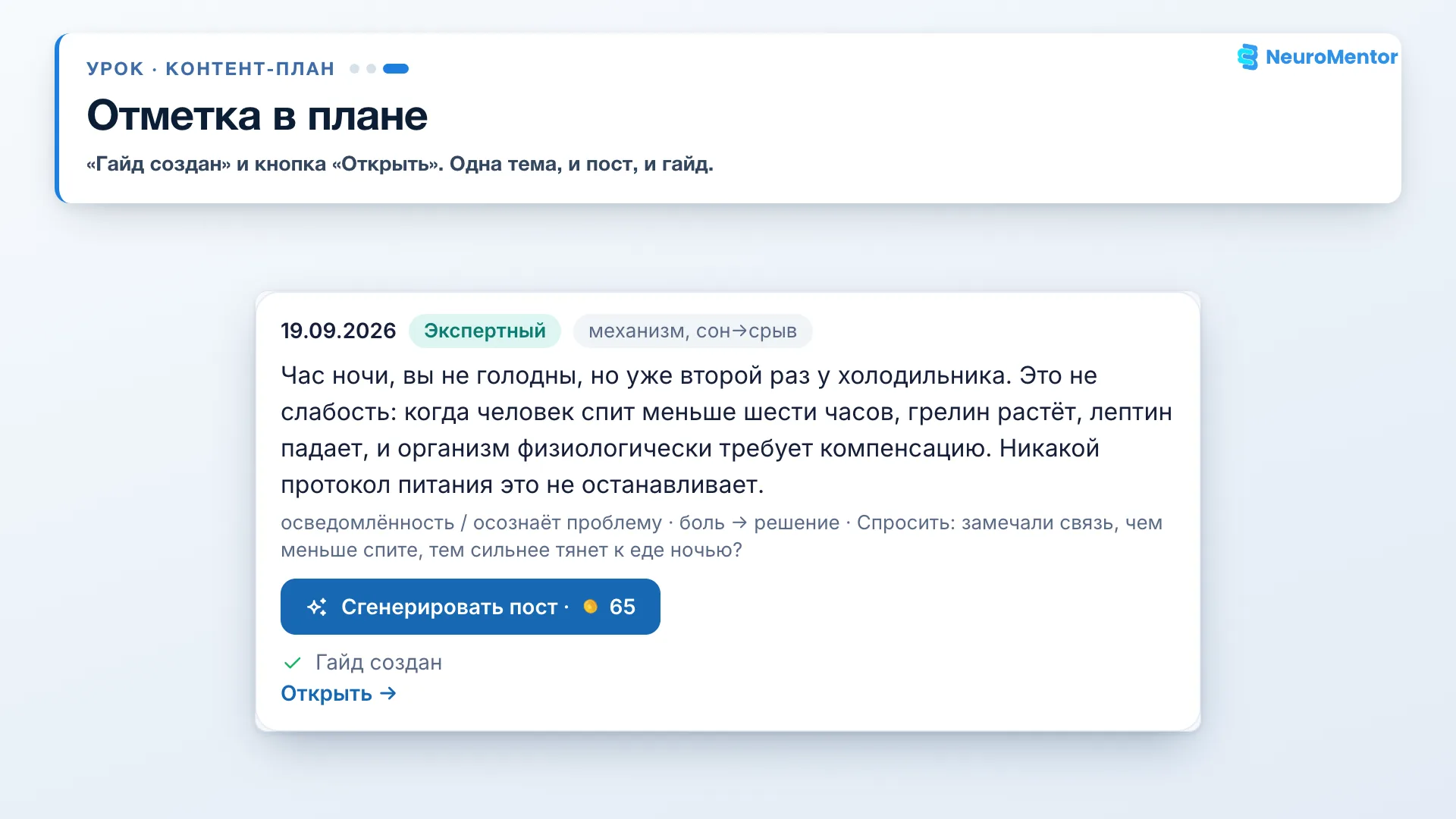
Task: Click the date 19.09.2026
Action: [x=338, y=331]
